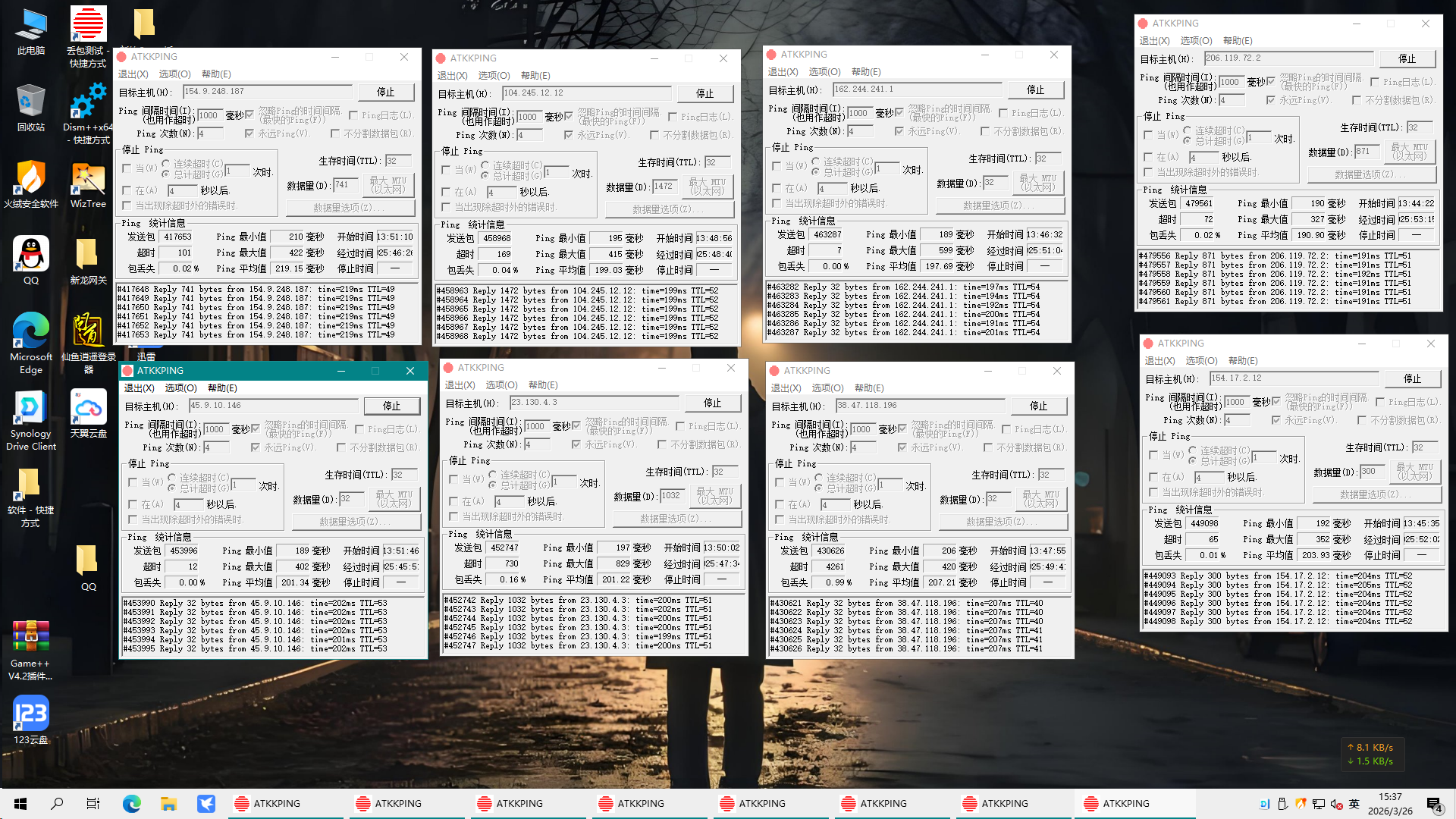This screenshot has width=1456, height=819.
Task: Open the Windows Start menu
Action: point(20,804)
